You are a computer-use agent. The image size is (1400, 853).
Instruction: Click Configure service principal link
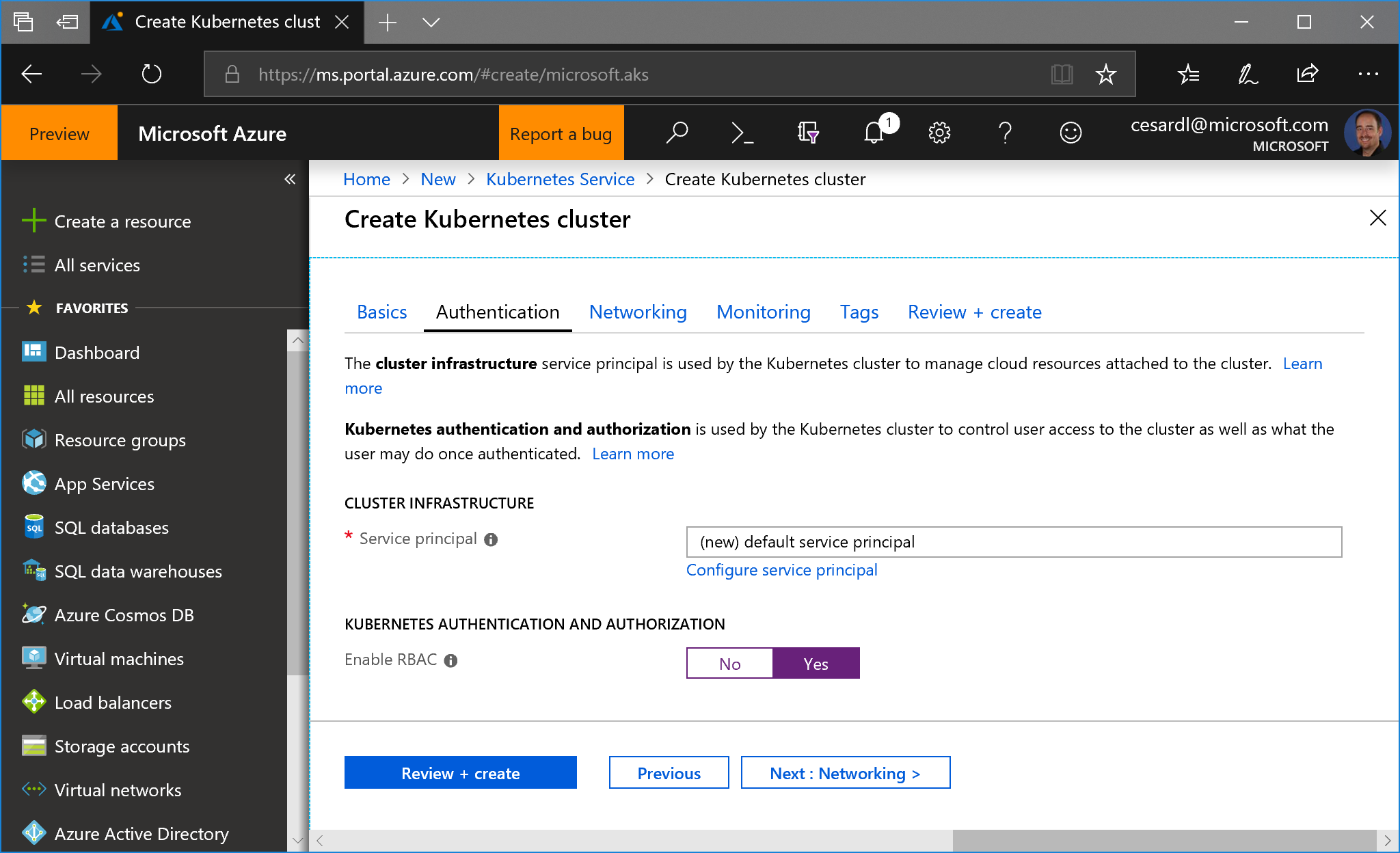click(781, 570)
